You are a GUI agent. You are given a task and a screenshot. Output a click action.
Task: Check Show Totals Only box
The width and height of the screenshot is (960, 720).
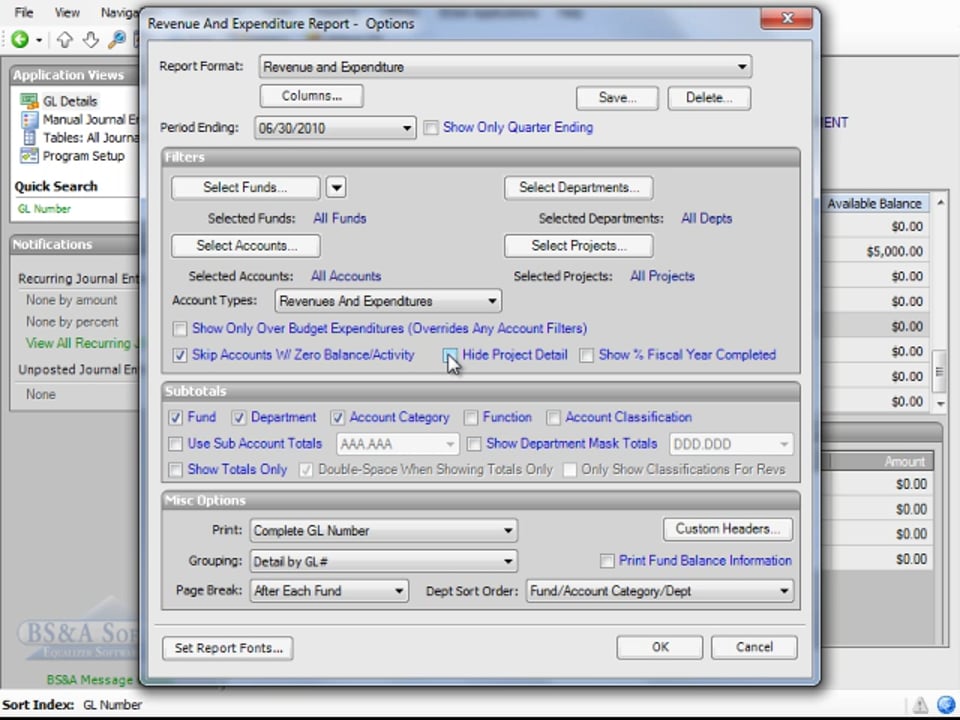tap(175, 470)
